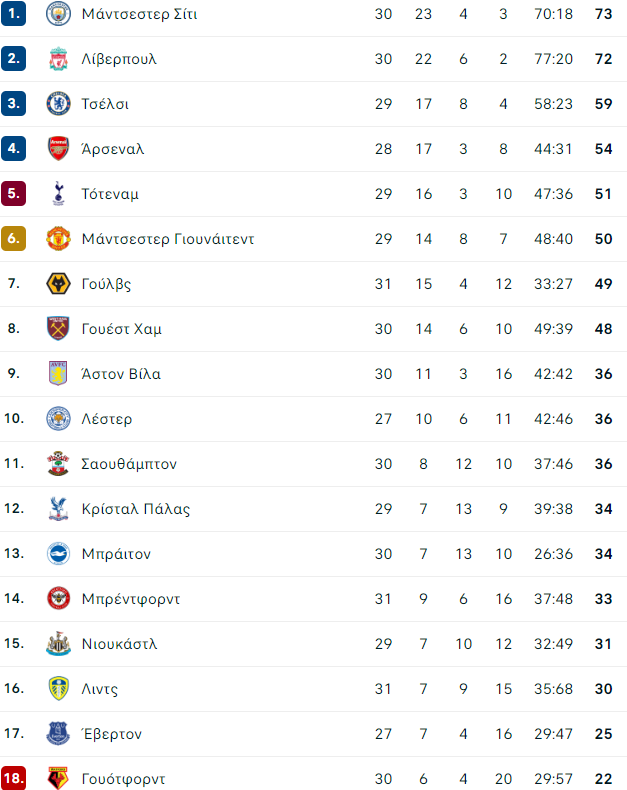The height and width of the screenshot is (790, 627).
Task: Click the West Ham crest icon
Action: 59,329
